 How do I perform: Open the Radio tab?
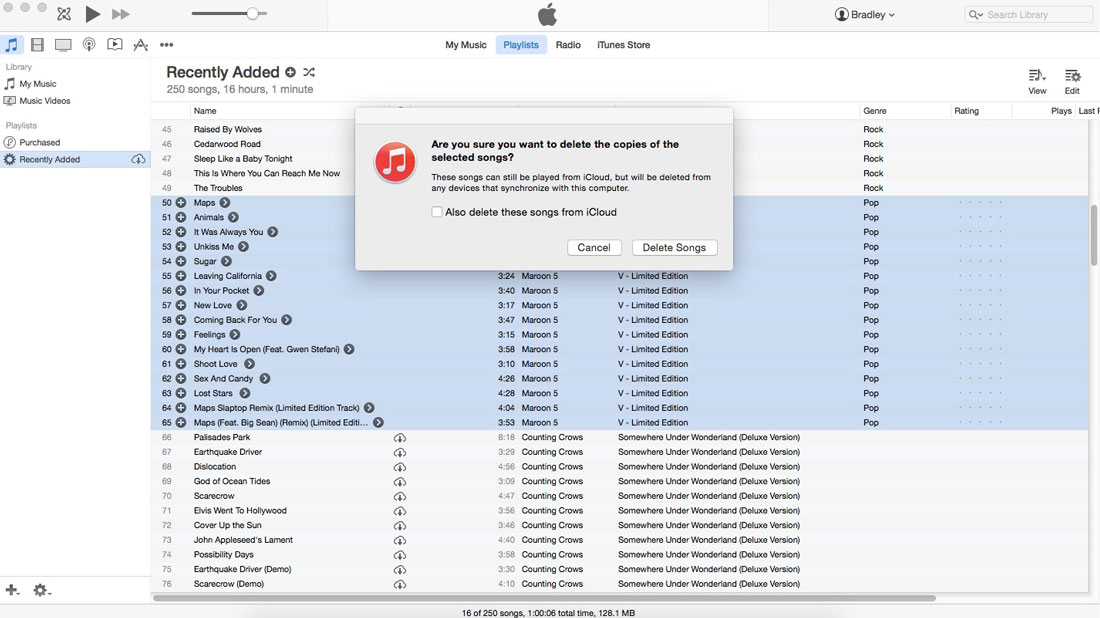pyautogui.click(x=568, y=45)
